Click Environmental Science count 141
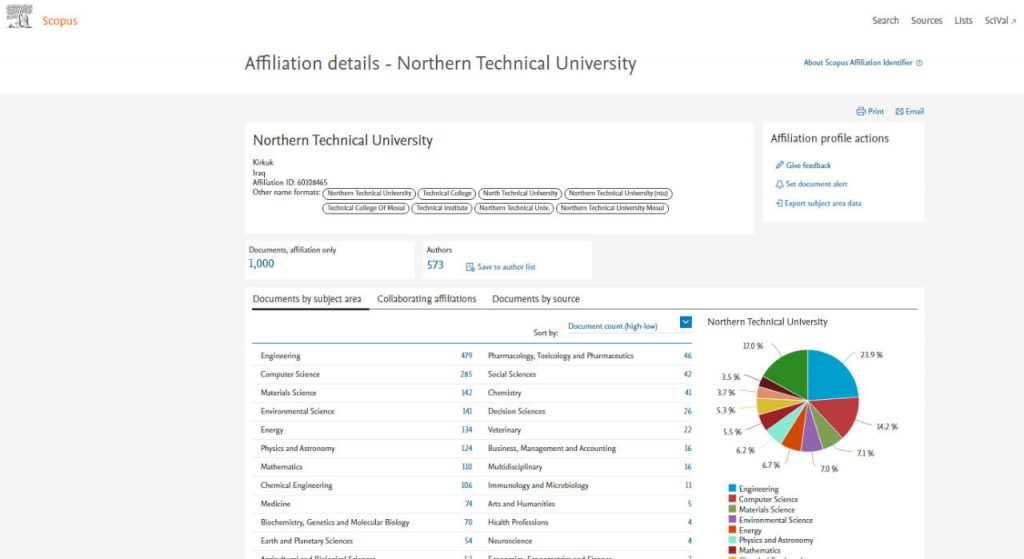 pyautogui.click(x=467, y=411)
